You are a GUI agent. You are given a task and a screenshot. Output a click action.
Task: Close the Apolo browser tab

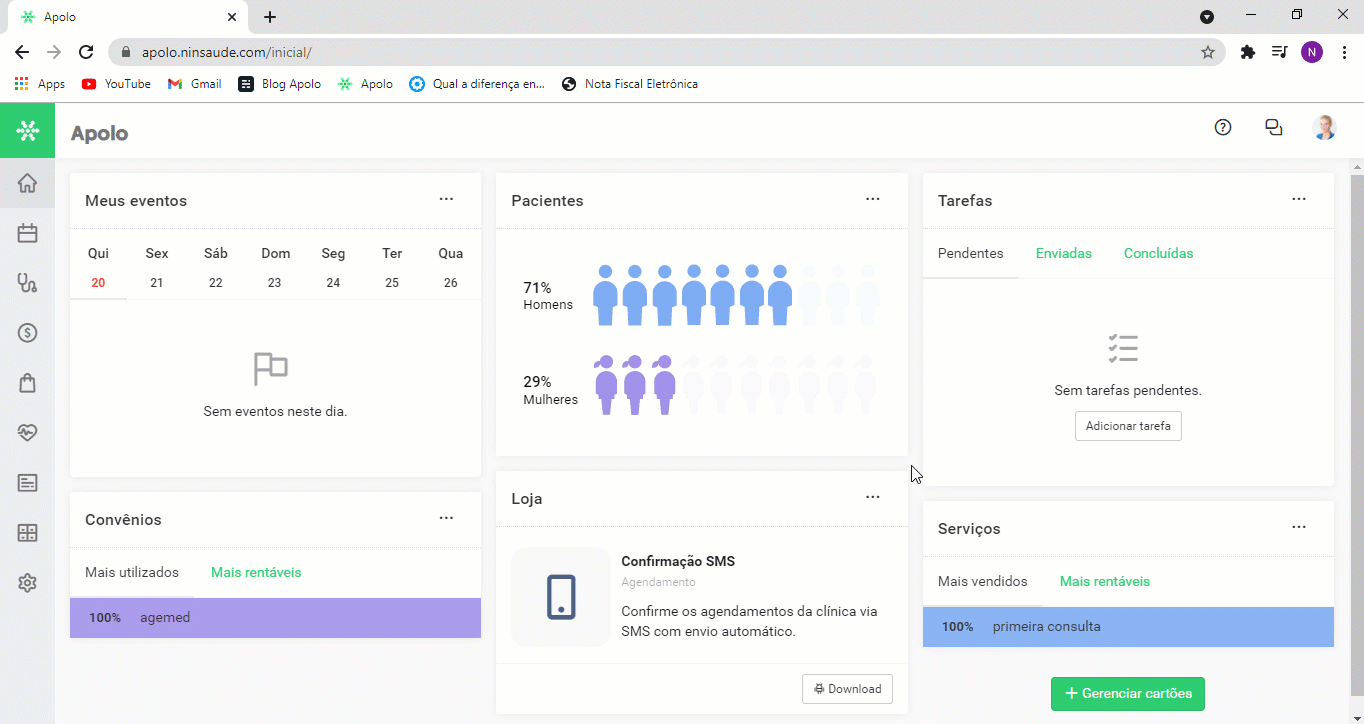pyautogui.click(x=232, y=17)
